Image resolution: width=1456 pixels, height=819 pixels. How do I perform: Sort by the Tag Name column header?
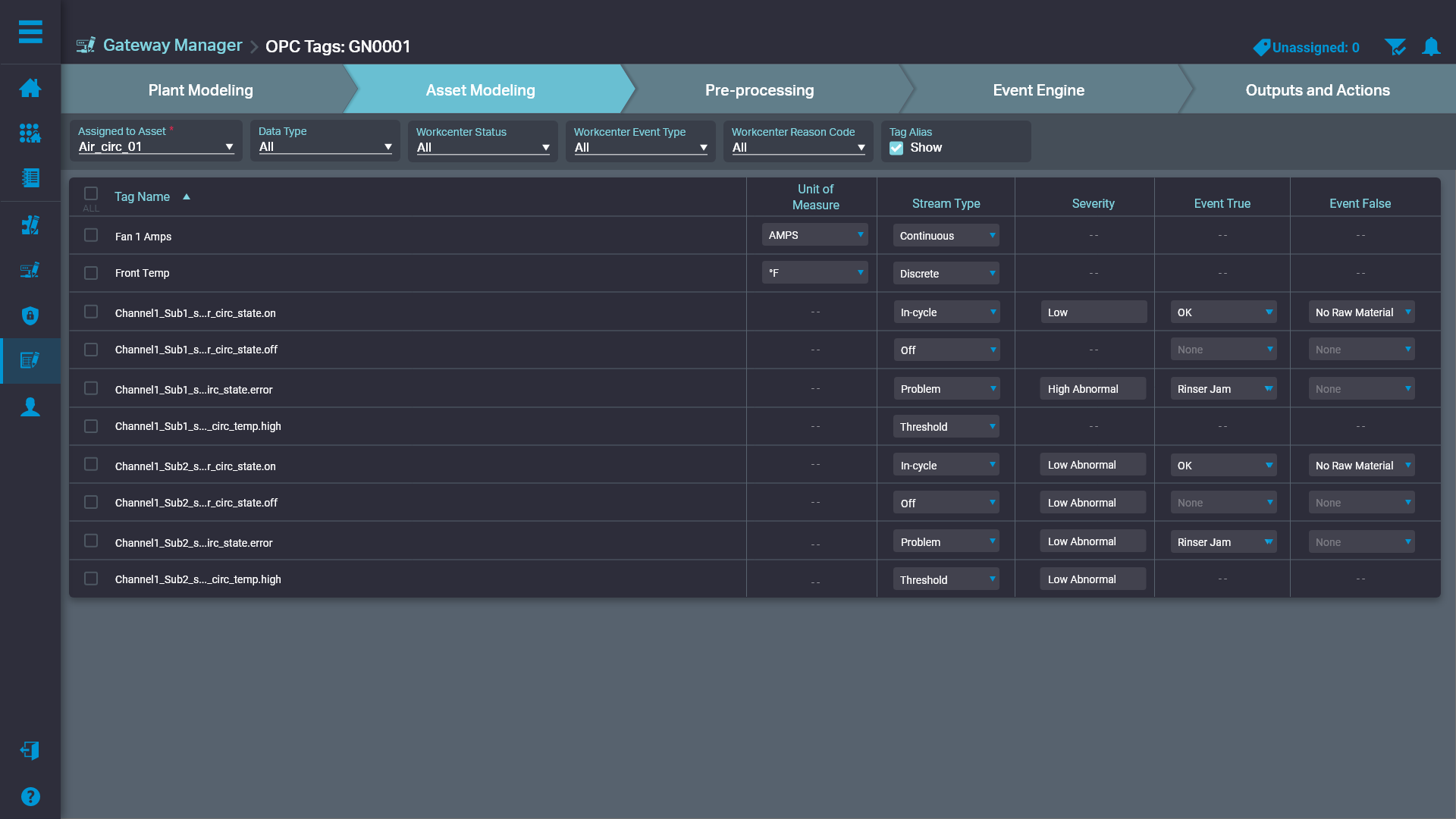[142, 197]
